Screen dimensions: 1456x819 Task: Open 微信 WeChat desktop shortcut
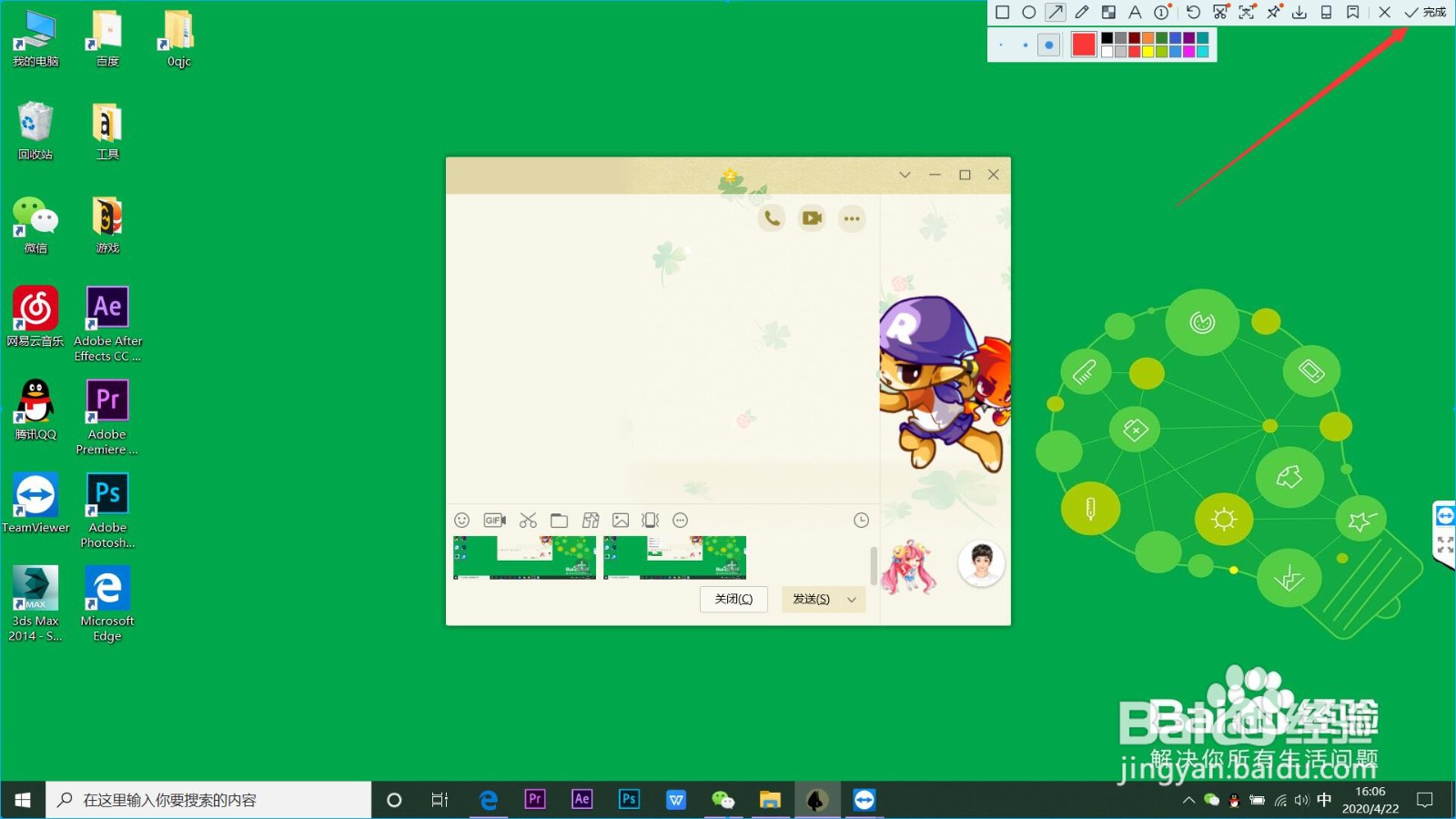pyautogui.click(x=35, y=225)
